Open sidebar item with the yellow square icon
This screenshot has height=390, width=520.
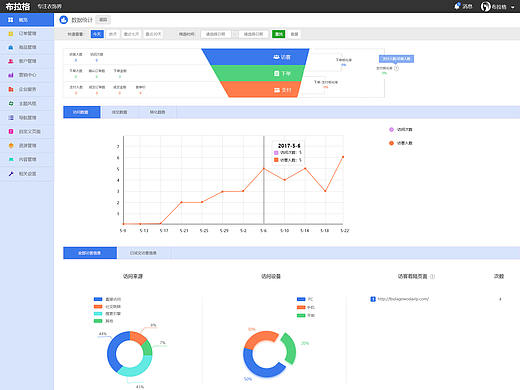coord(27,34)
